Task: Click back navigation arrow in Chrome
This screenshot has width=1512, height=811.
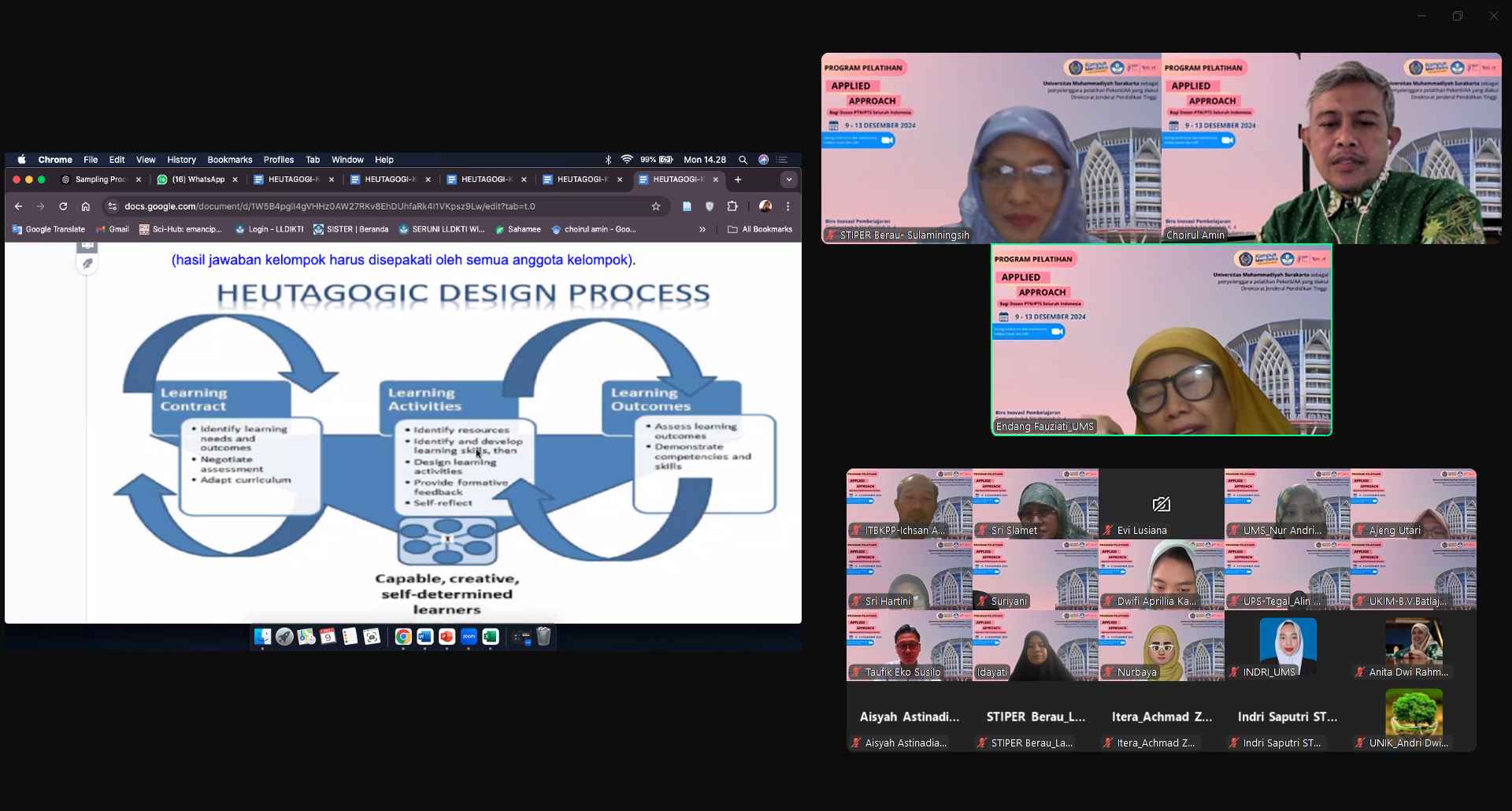Action: [x=18, y=206]
